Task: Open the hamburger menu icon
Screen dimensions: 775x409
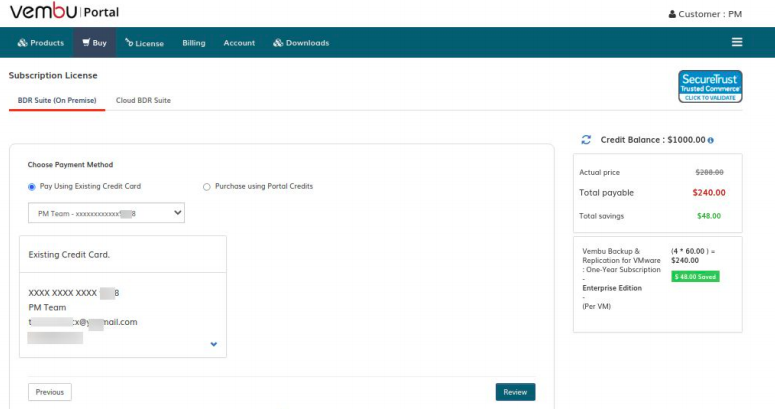Action: tap(737, 42)
